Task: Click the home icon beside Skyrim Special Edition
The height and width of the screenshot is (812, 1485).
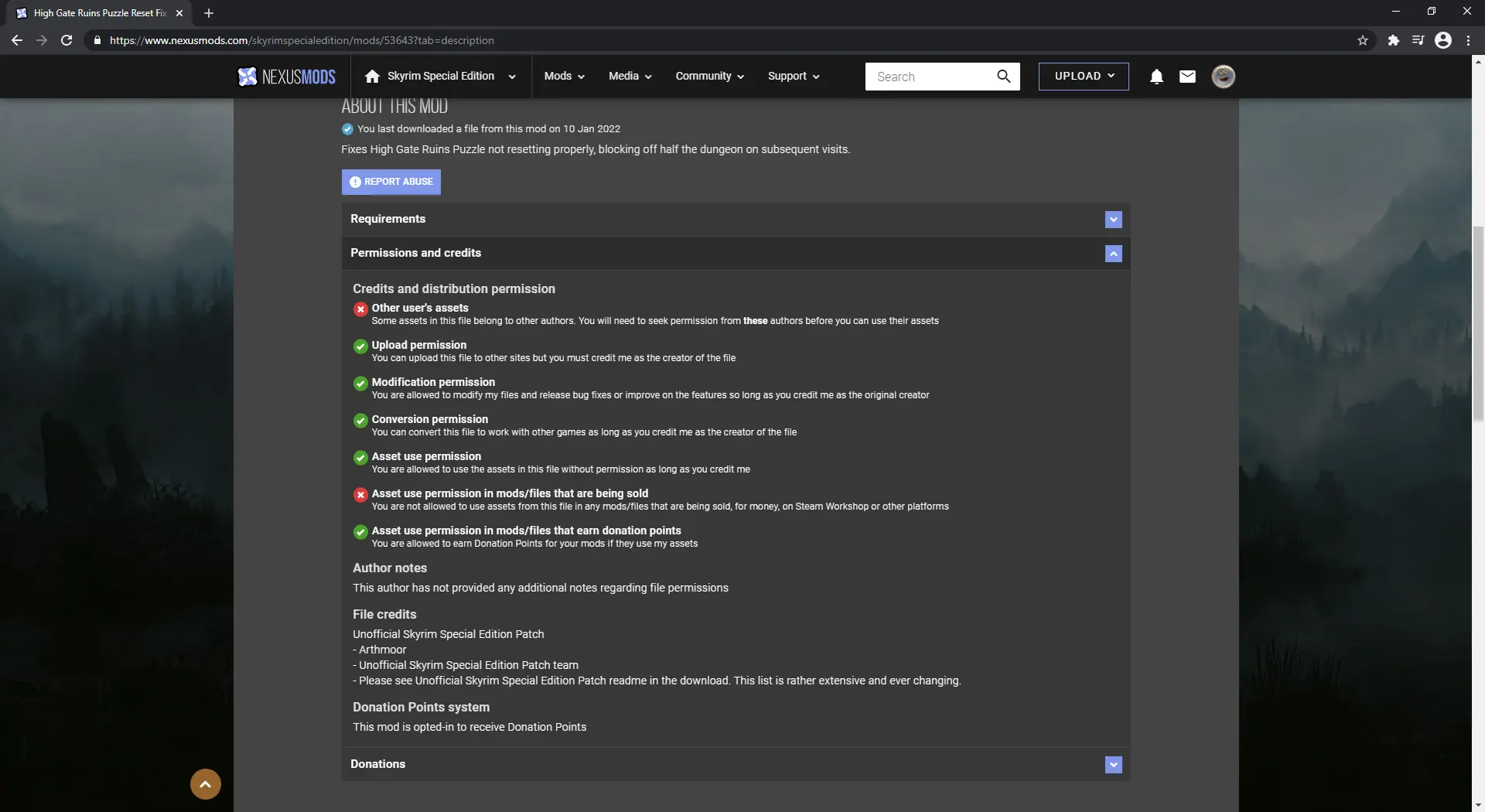Action: click(x=372, y=77)
